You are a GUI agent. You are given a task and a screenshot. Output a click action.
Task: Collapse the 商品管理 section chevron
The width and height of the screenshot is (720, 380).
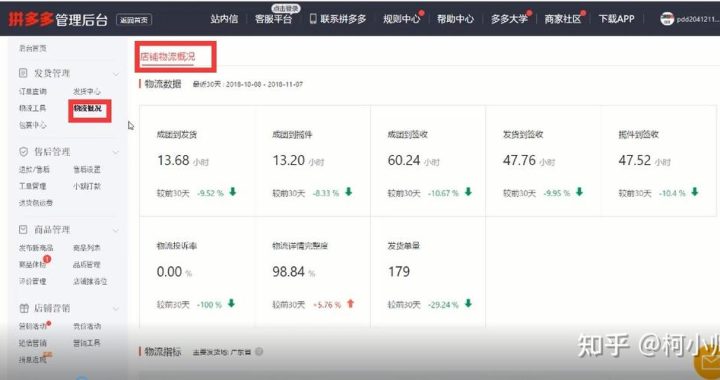point(116,230)
